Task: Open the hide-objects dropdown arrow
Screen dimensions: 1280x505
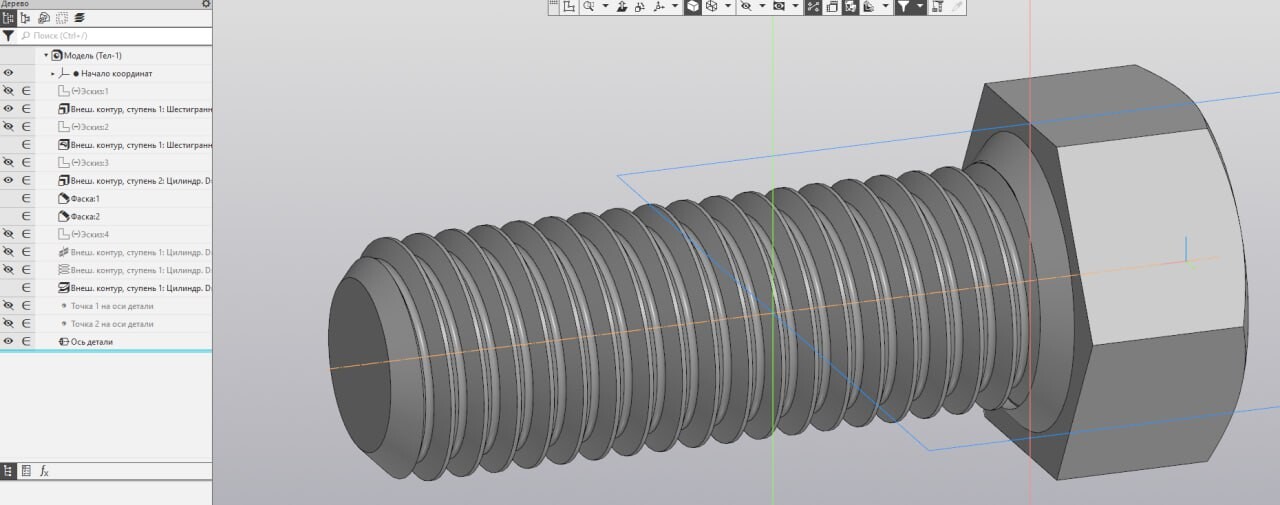Action: coord(762,6)
